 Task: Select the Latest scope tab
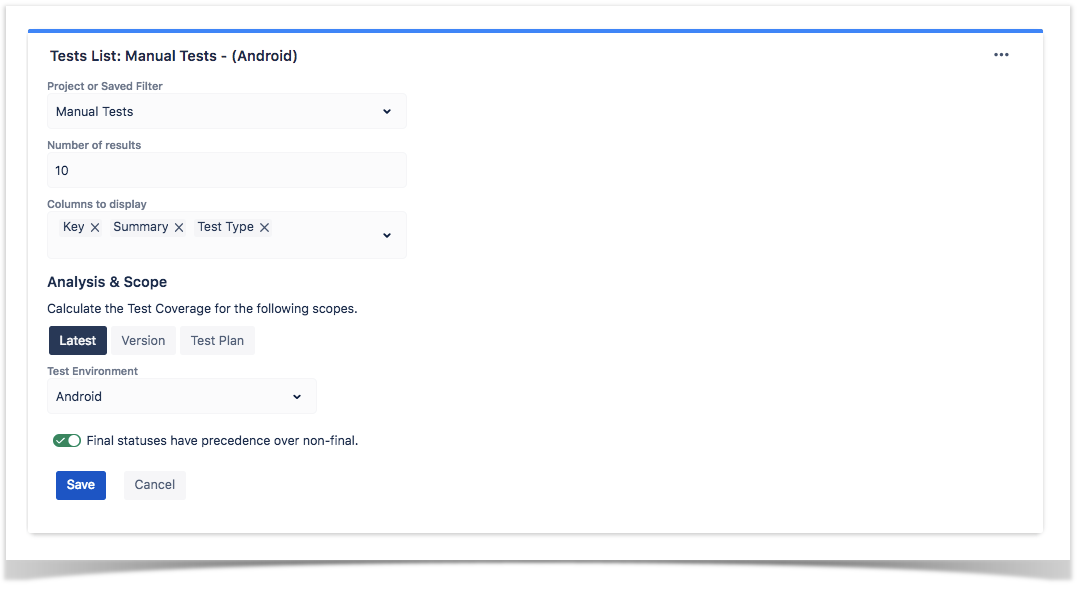tap(77, 340)
